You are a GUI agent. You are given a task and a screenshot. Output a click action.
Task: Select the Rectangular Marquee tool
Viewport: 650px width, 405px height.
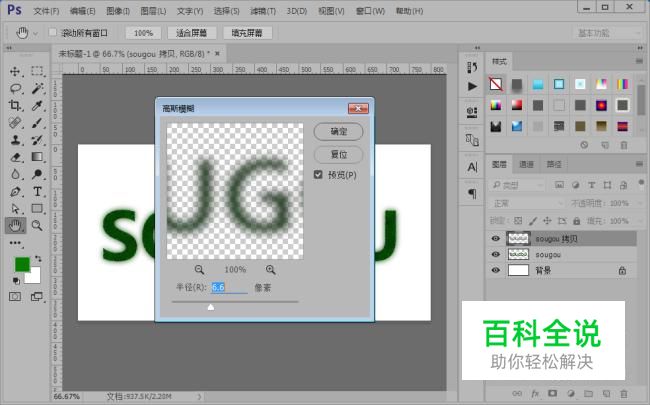click(x=37, y=71)
